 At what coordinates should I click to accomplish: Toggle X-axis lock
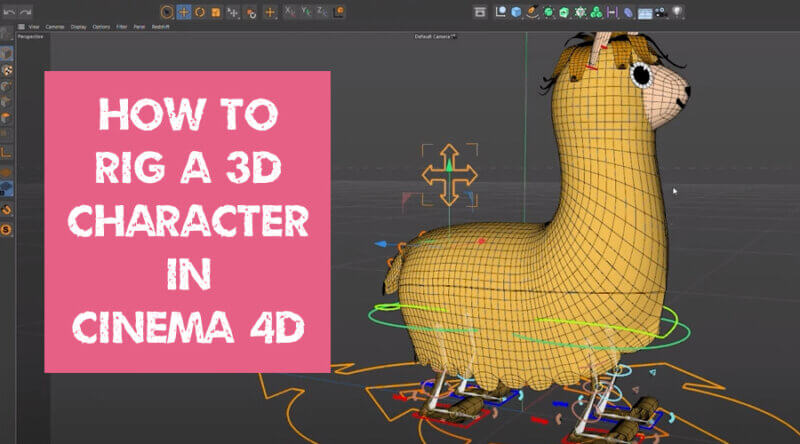pyautogui.click(x=291, y=12)
